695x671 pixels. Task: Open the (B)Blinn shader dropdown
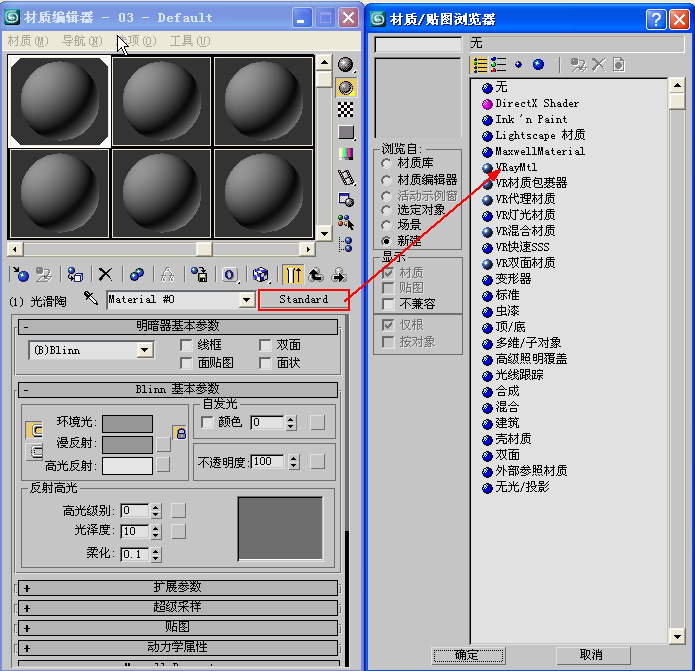(145, 349)
